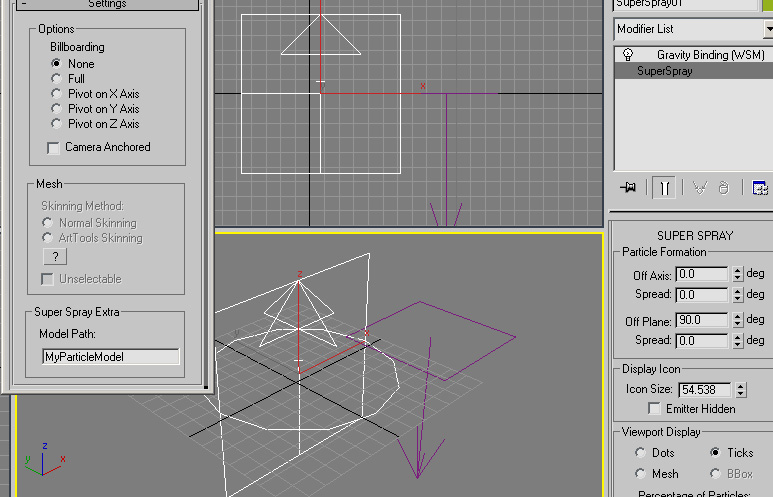Click the Pin Stack icon
The width and height of the screenshot is (773, 497).
click(x=628, y=187)
